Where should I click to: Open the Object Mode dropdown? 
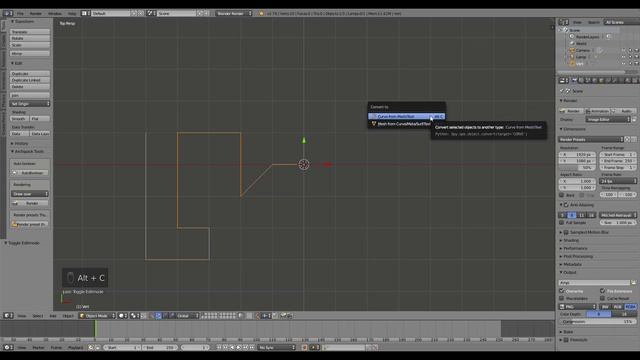coord(97,316)
